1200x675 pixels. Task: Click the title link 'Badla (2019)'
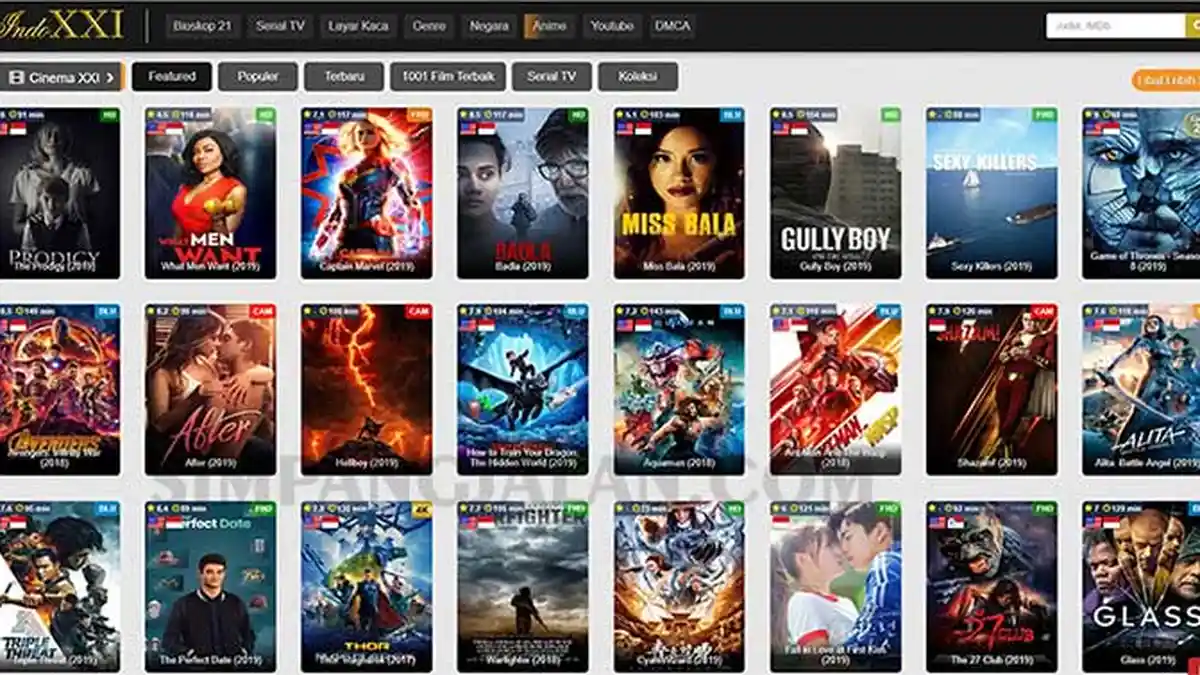point(523,267)
